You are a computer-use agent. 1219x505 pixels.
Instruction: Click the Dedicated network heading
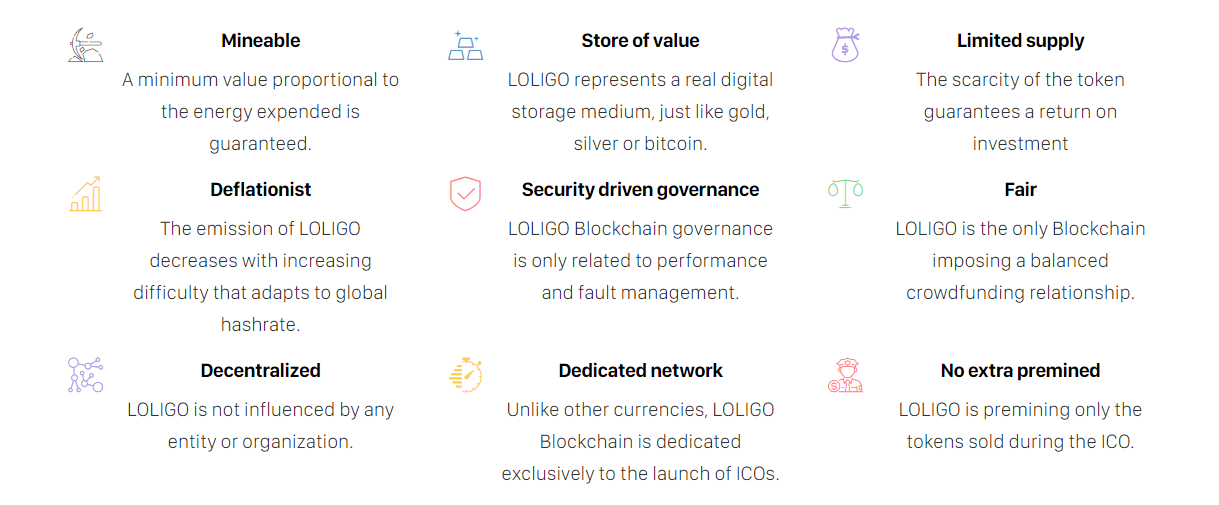click(640, 371)
